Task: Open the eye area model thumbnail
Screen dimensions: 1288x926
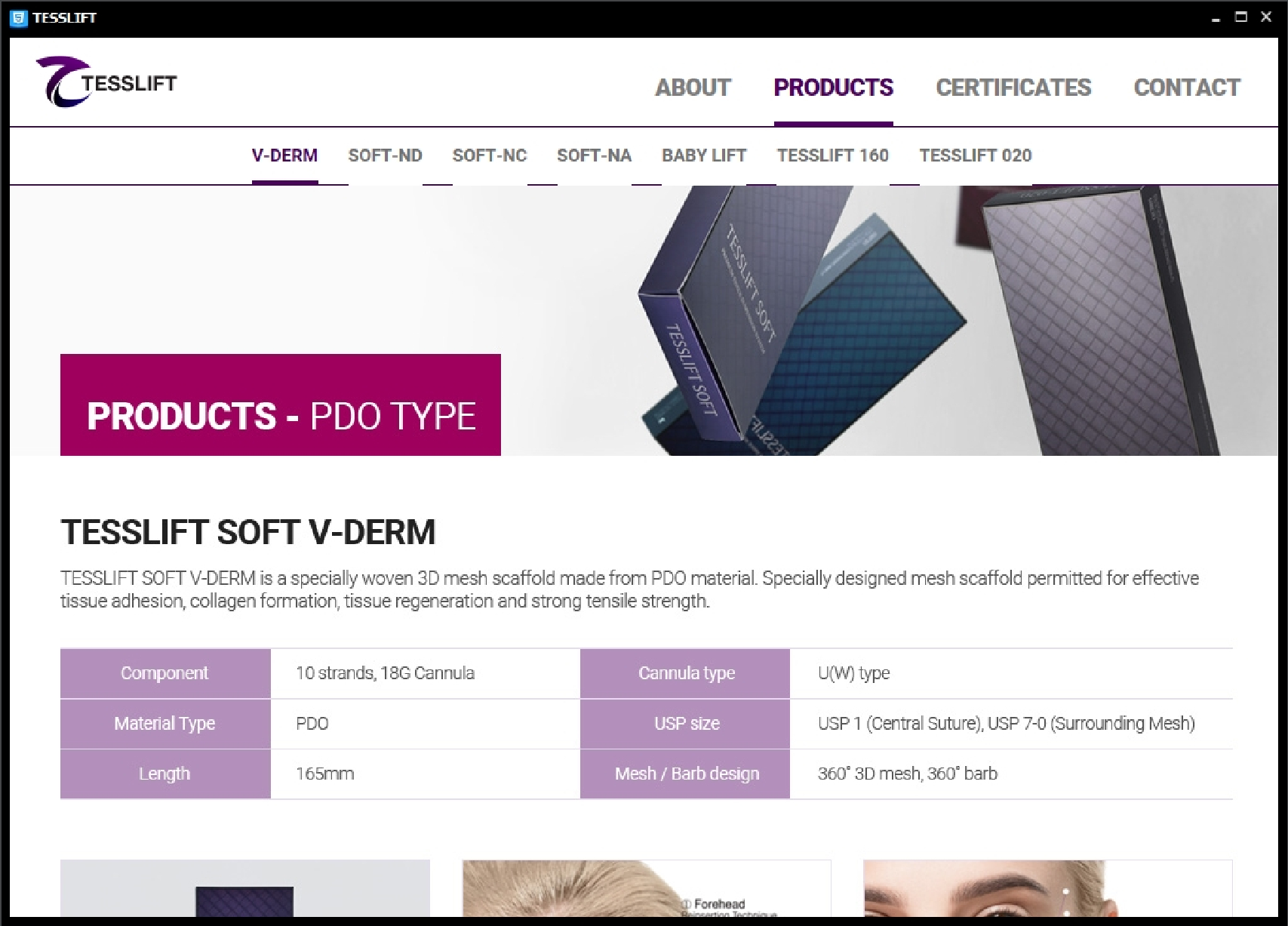Action: tap(1048, 888)
